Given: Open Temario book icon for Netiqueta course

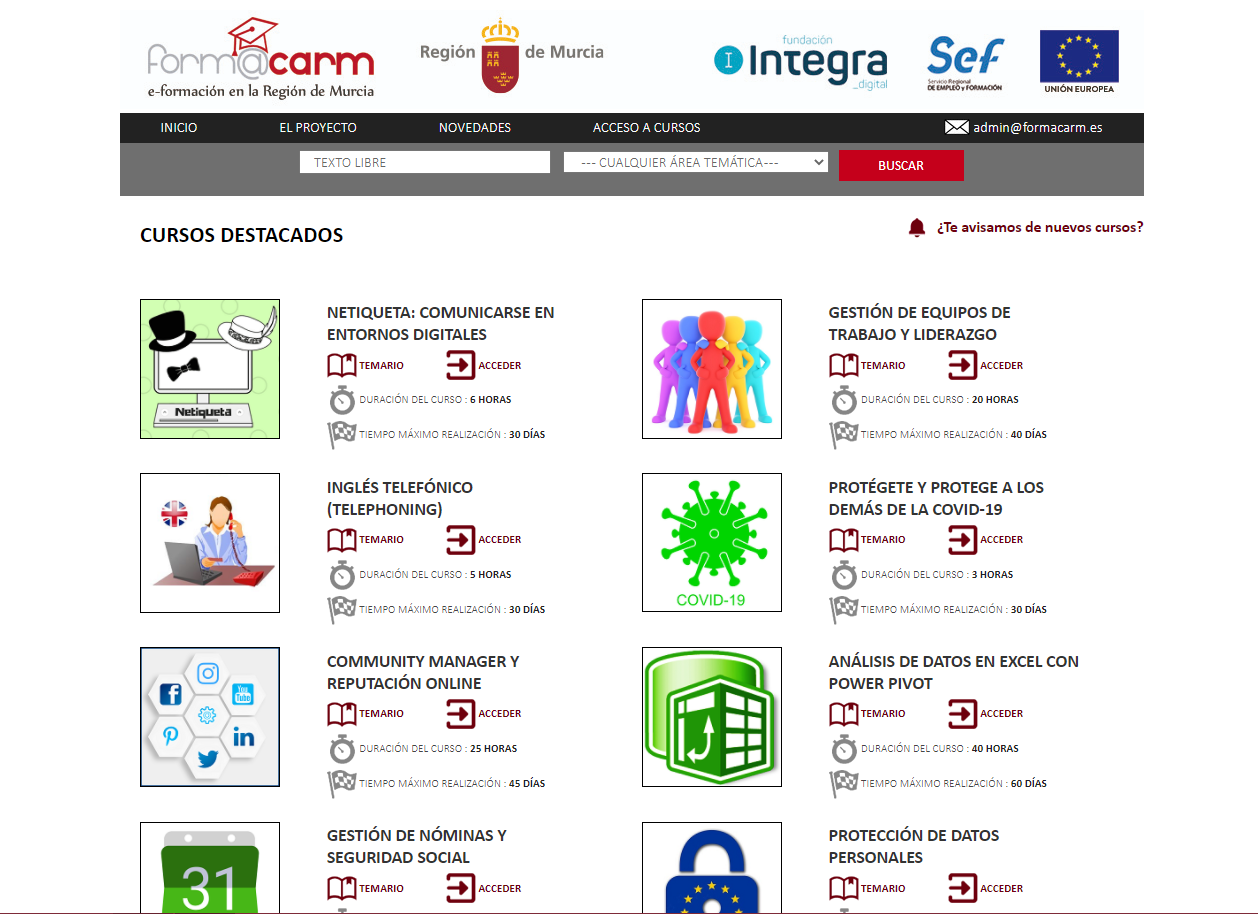Looking at the screenshot, I should click(x=342, y=365).
